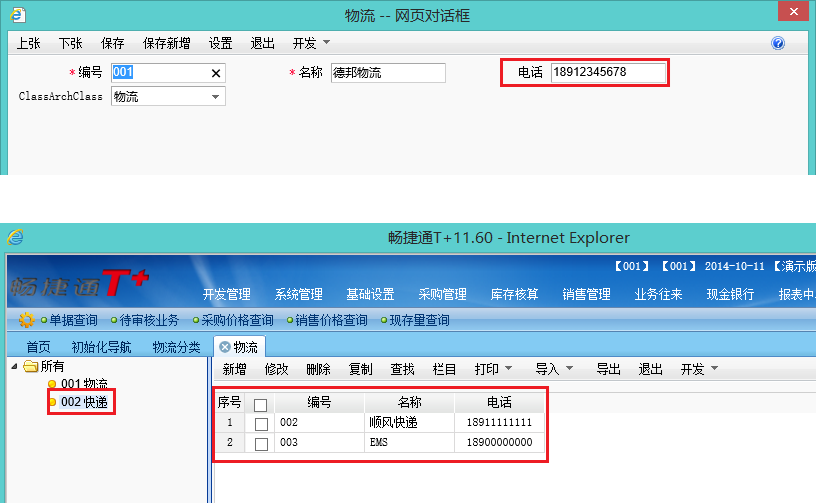Close the 物流 tab with its X icon
The width and height of the screenshot is (816, 503).
click(225, 347)
